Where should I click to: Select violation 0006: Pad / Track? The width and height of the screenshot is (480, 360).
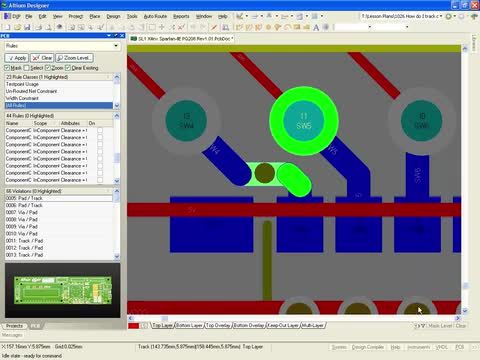pos(59,205)
